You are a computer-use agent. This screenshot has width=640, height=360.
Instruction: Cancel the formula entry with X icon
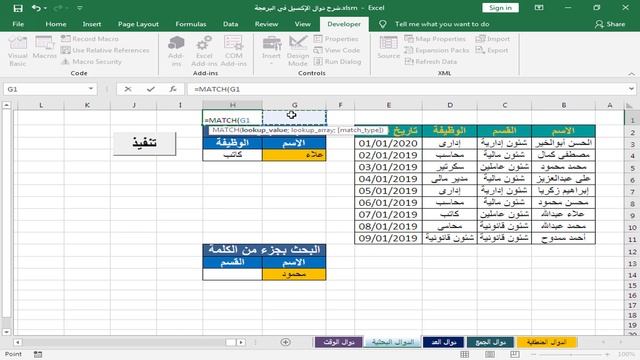click(x=128, y=89)
